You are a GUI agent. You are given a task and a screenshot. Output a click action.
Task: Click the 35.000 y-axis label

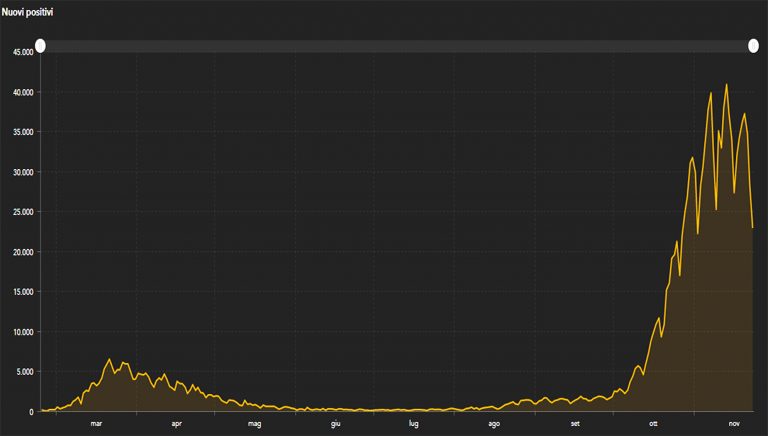23,132
